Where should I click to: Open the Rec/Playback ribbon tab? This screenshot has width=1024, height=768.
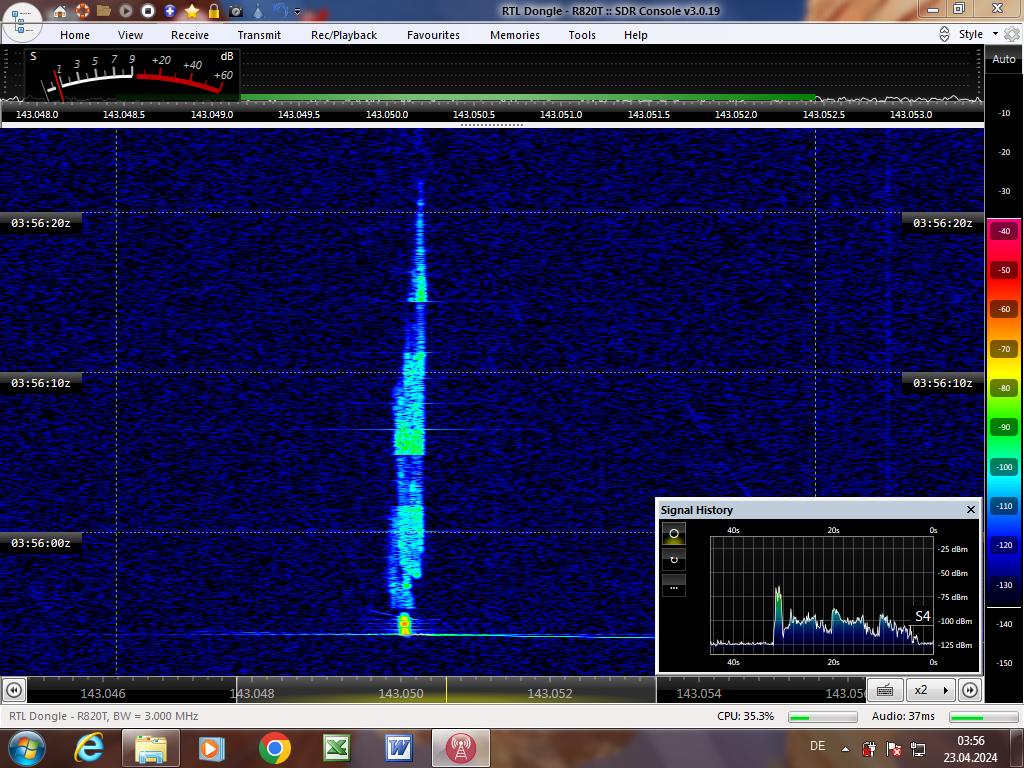click(344, 35)
